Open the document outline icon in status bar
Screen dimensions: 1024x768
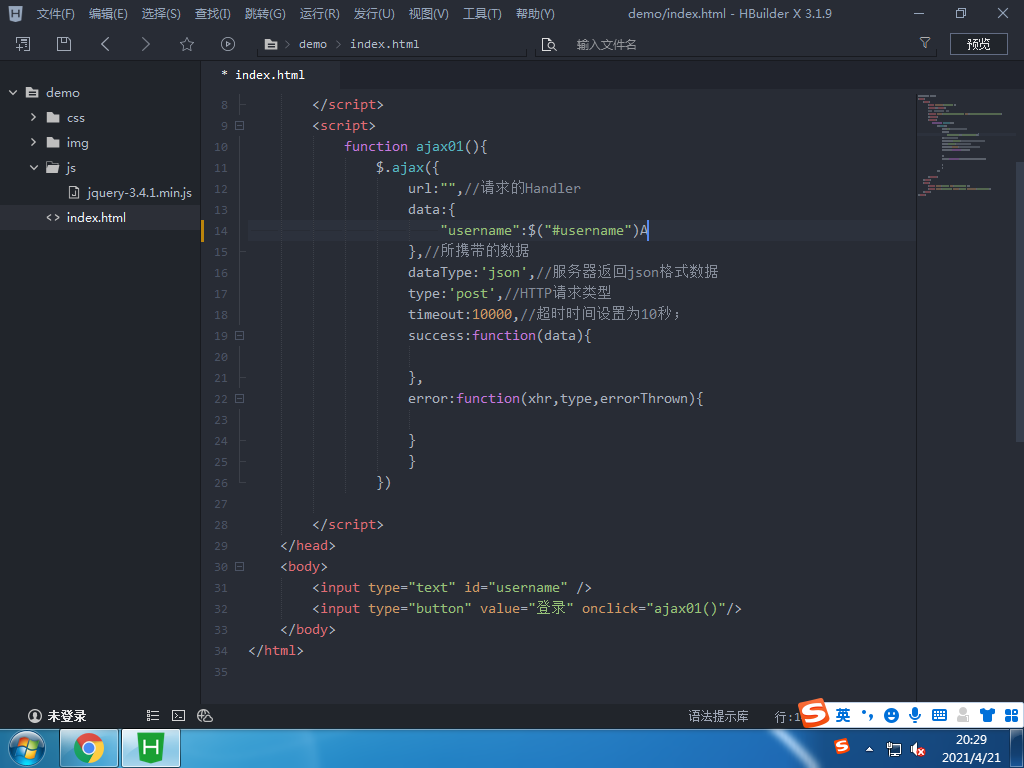coord(153,716)
